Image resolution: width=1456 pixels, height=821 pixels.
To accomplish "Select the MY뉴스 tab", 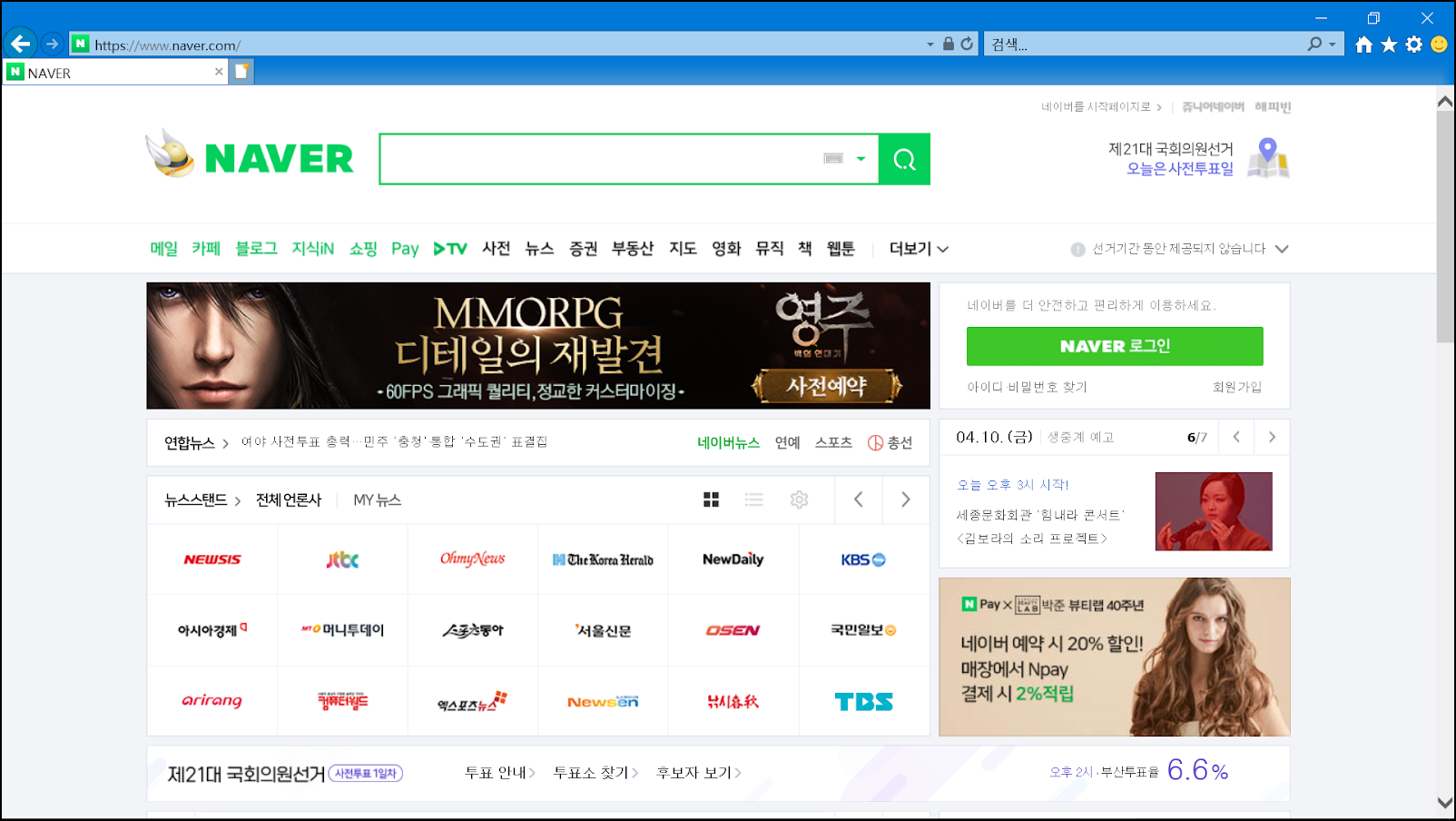I will point(378,500).
